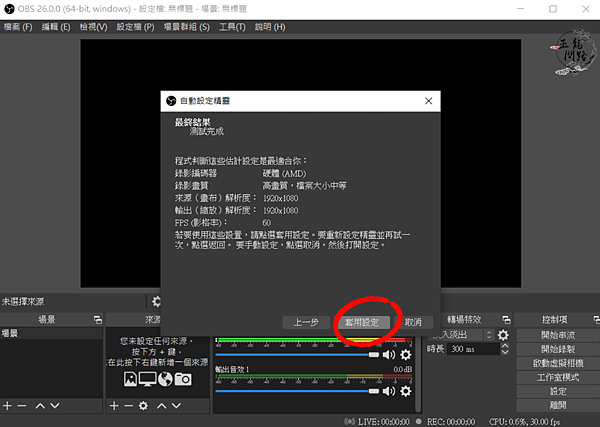The width and height of the screenshot is (600, 427).
Task: Open transition properties gear icon
Action: (503, 335)
